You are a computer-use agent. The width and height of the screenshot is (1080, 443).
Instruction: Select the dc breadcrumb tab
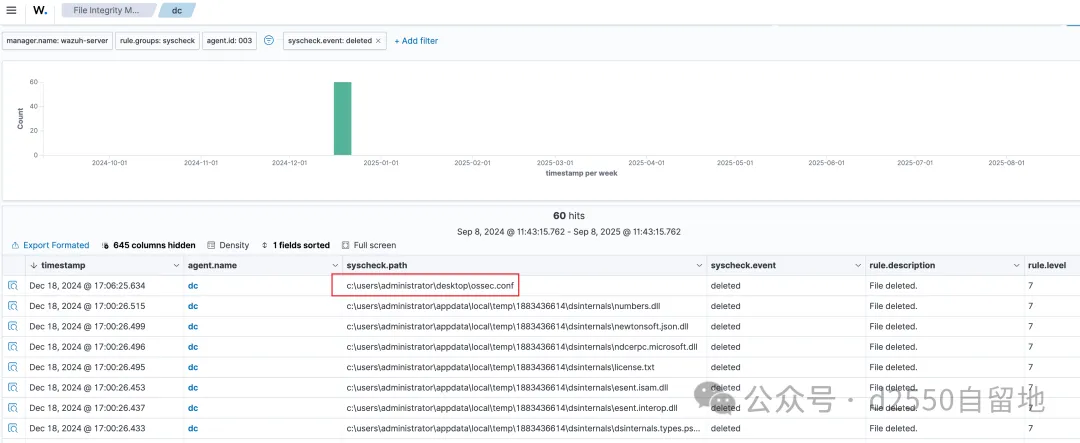coord(176,10)
